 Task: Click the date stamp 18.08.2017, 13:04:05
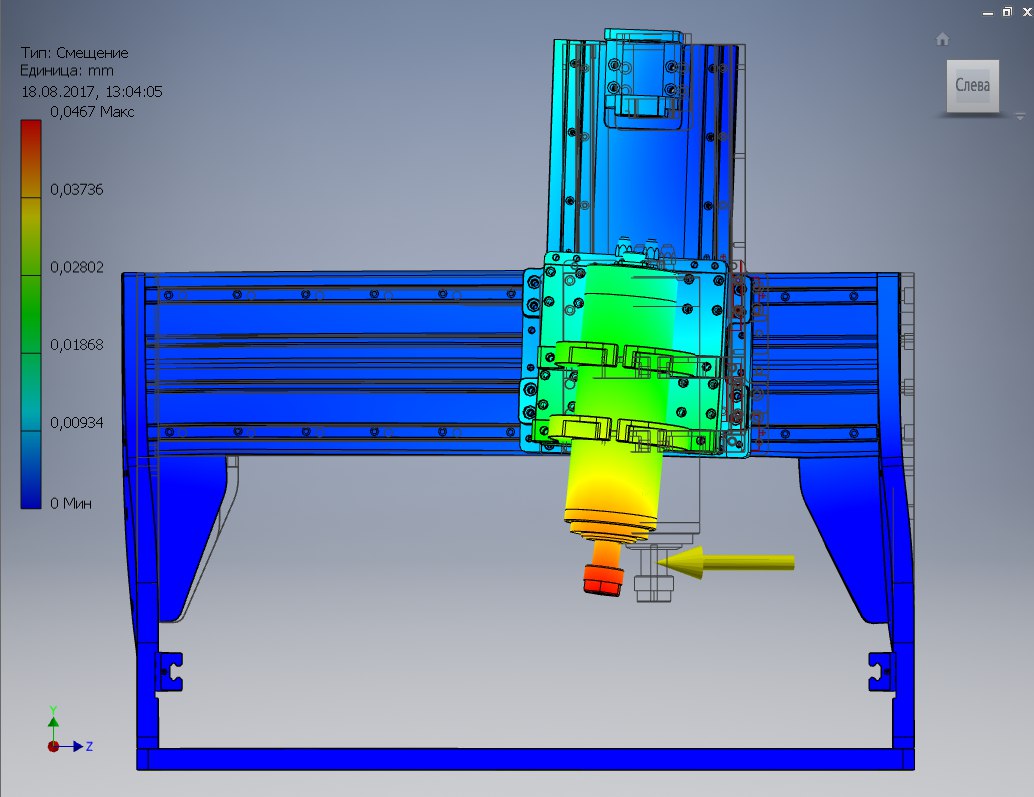(x=92, y=92)
